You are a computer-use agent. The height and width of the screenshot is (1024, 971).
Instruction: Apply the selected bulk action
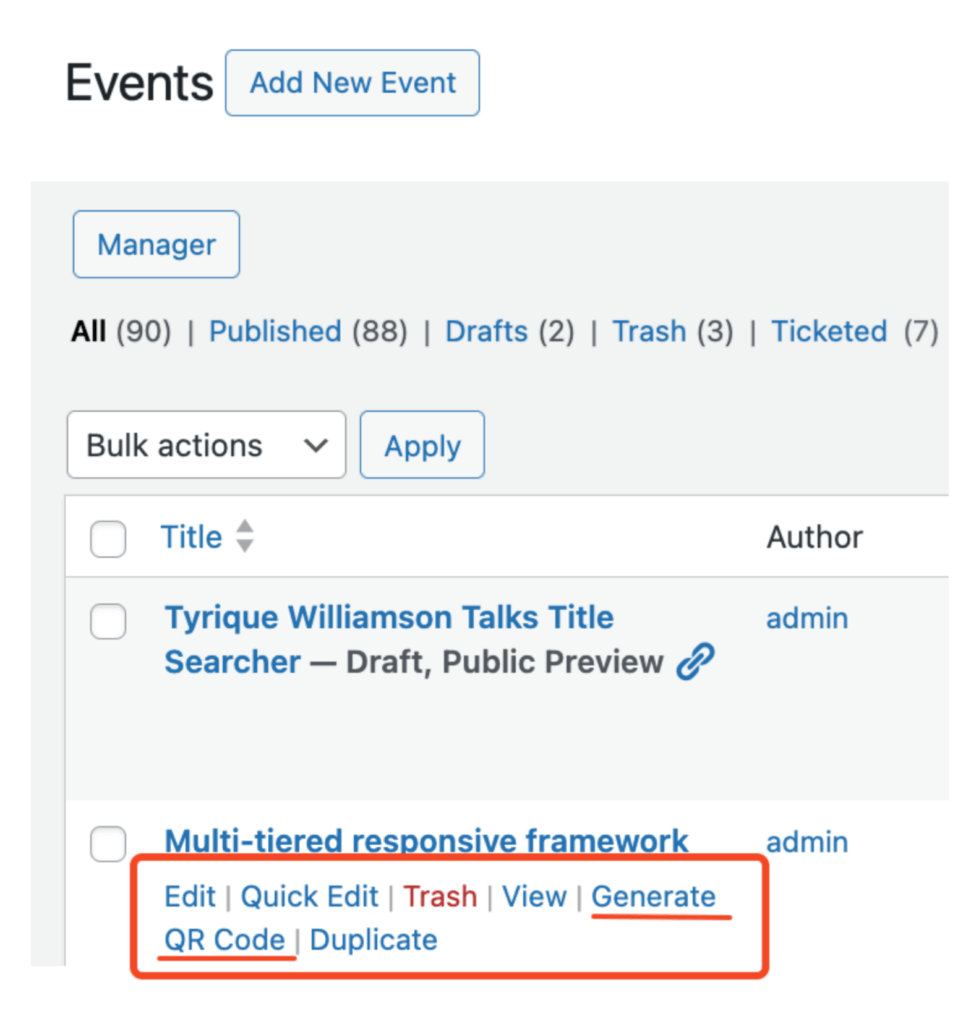pos(422,445)
